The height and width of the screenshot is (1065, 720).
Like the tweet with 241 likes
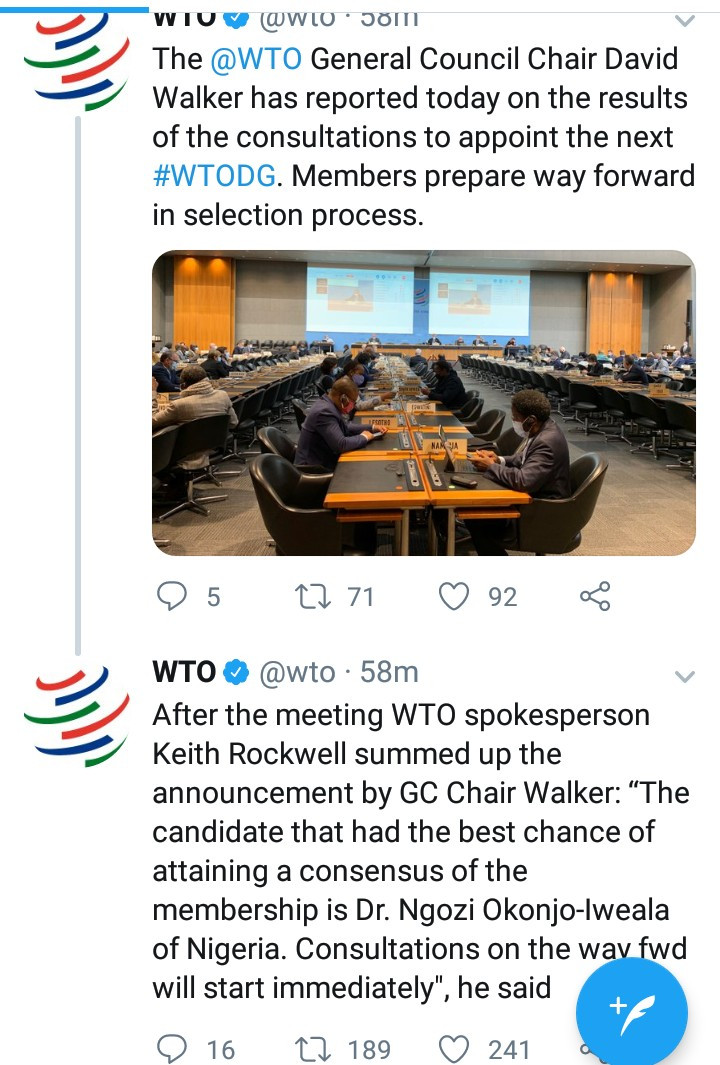456,1048
